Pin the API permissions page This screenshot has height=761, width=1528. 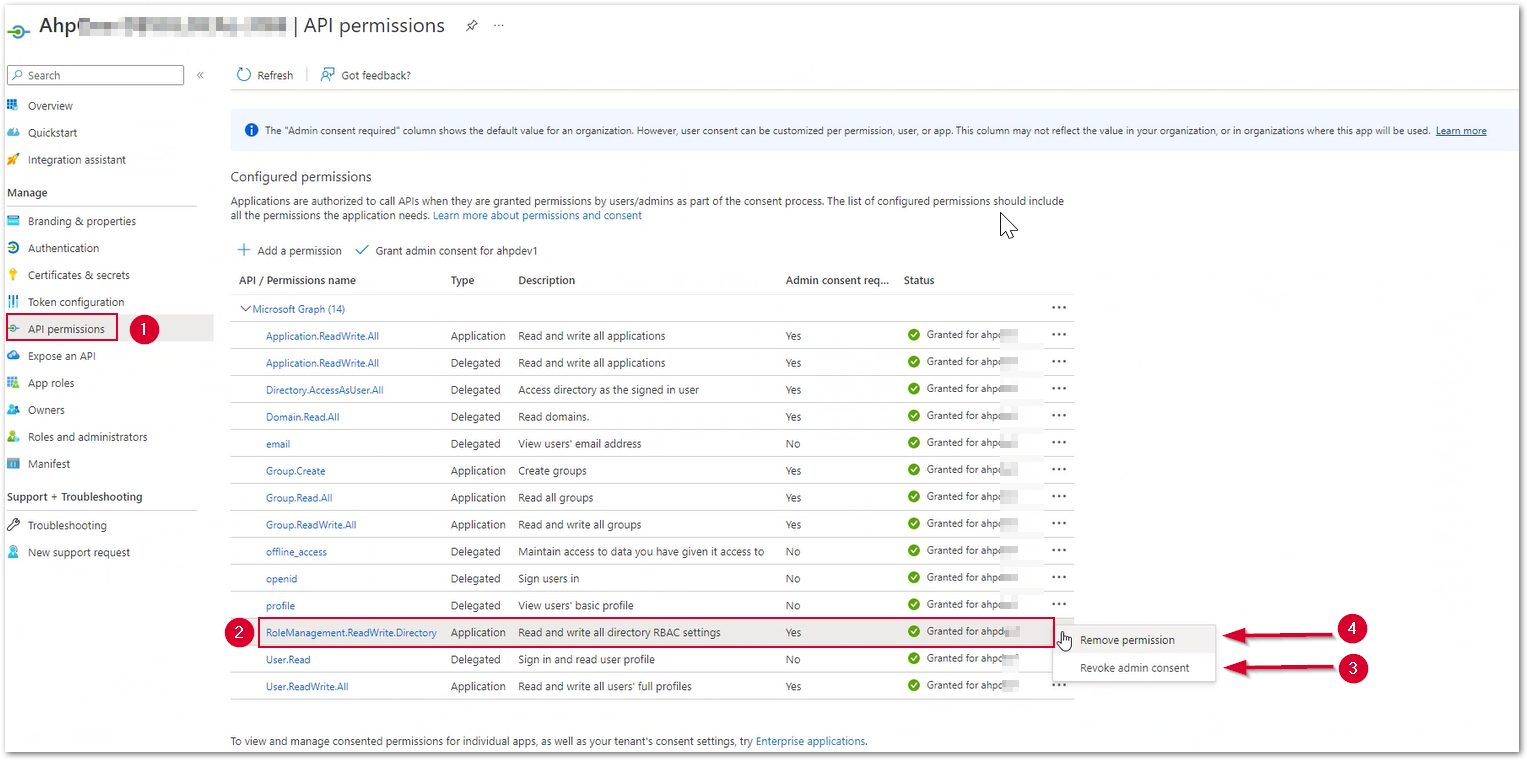(471, 26)
